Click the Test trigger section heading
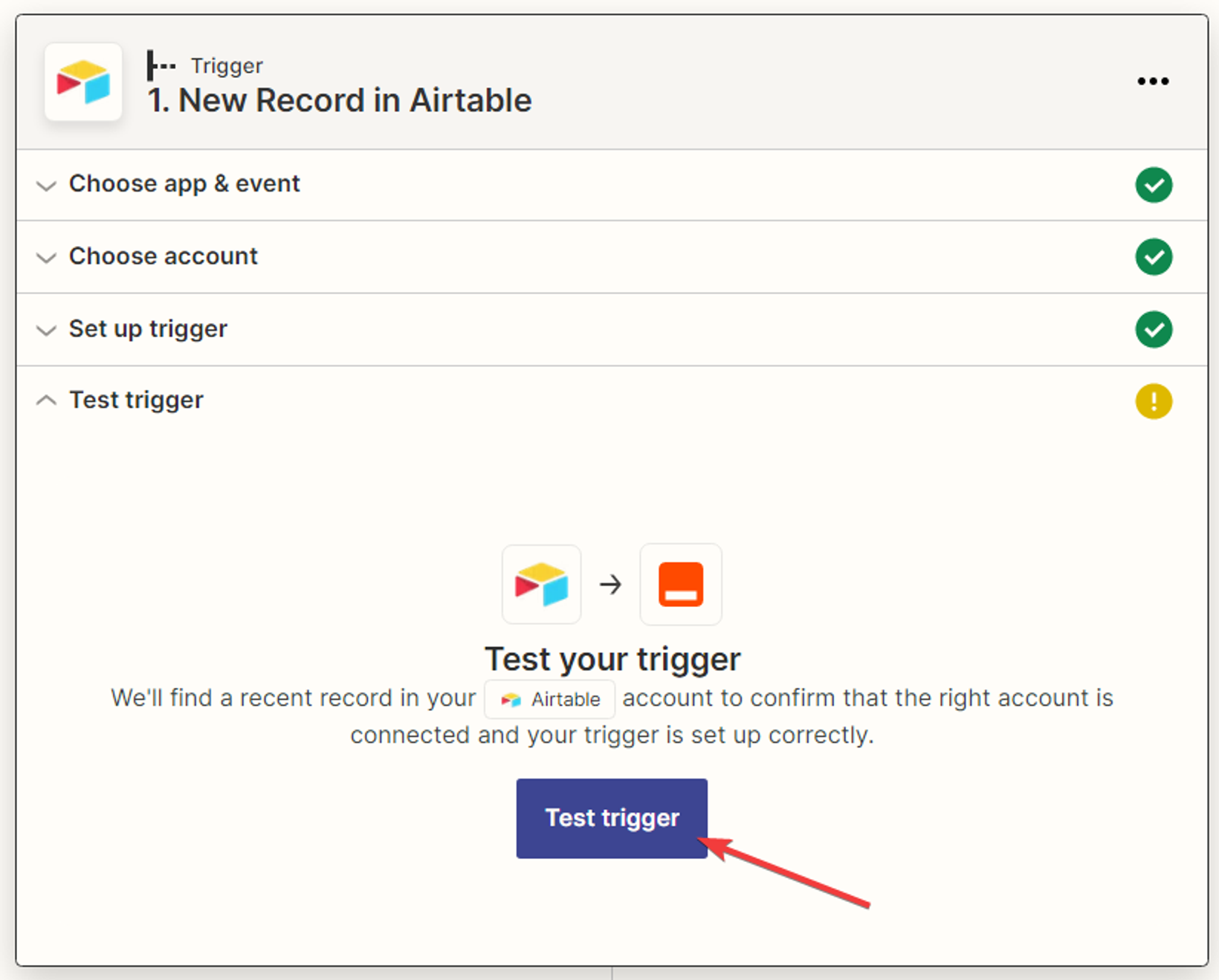1219x980 pixels. click(x=136, y=400)
